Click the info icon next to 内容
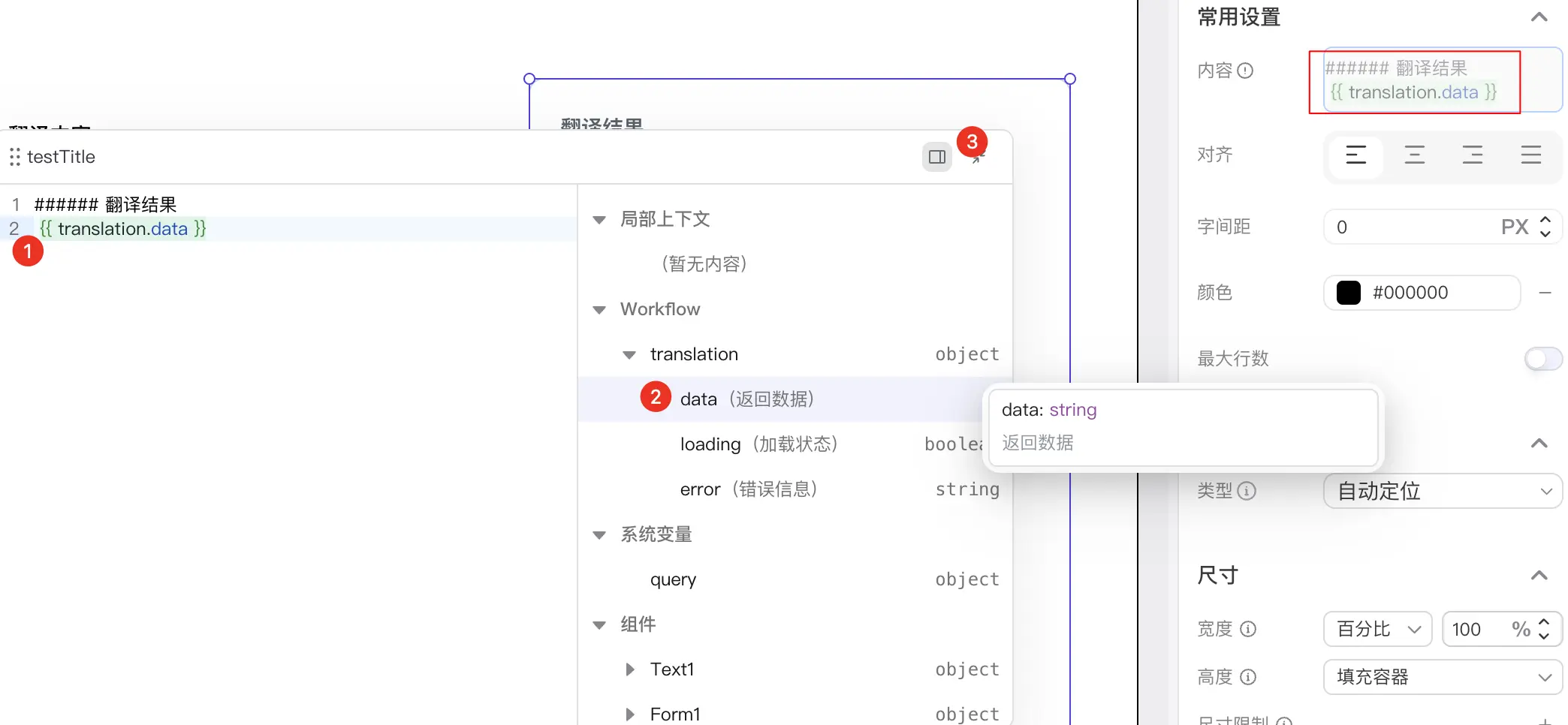Screen dimensions: 1568x725 (x=1245, y=71)
